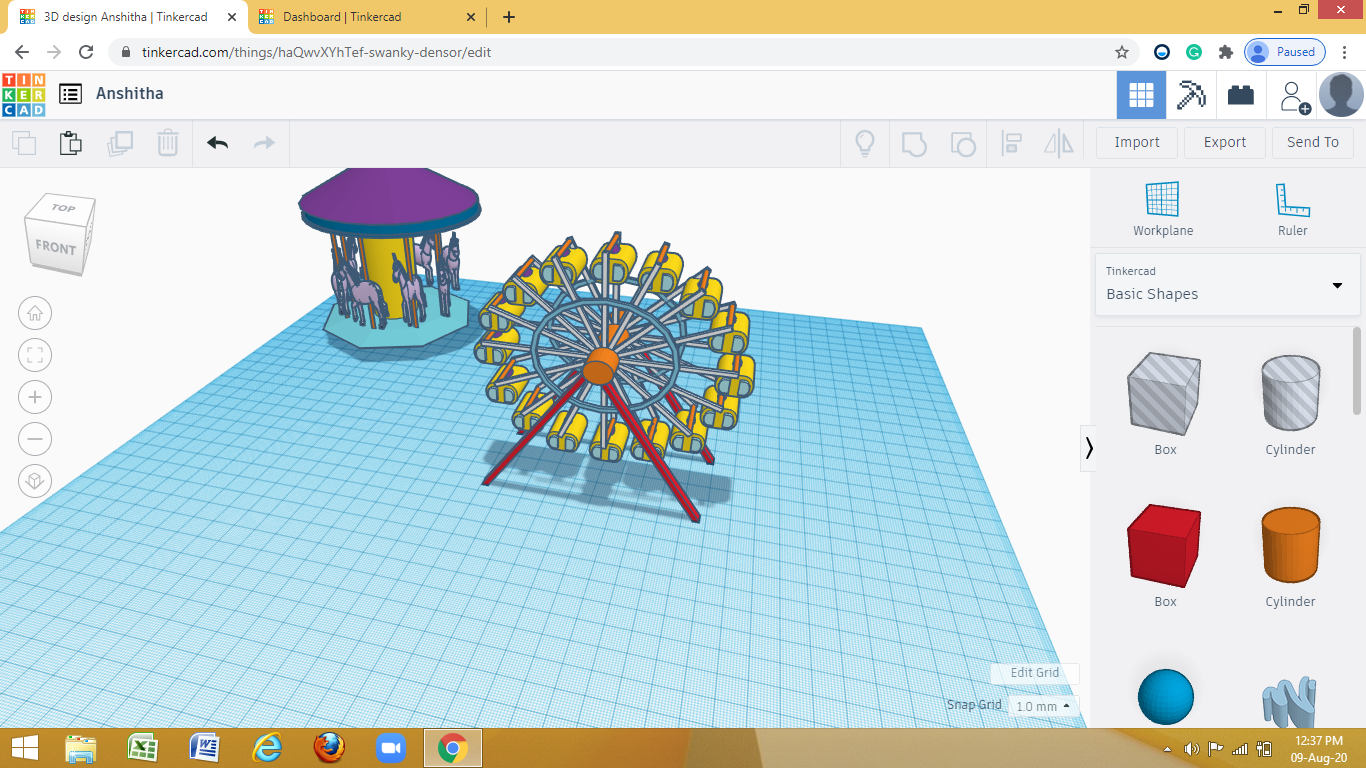The height and width of the screenshot is (768, 1366).
Task: Open Excel from the taskbar
Action: coord(143,748)
